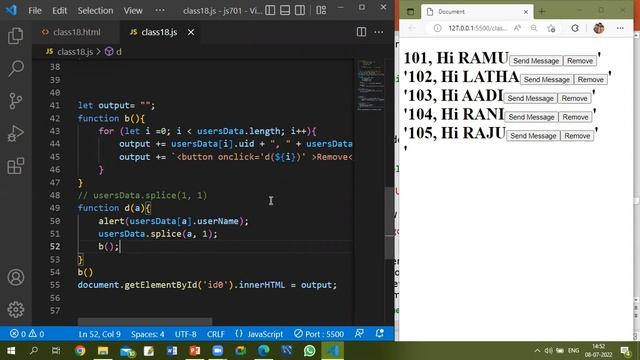Viewport: 640px width, 360px height.
Task: Click Remove button for 104 RANI
Action: point(575,117)
